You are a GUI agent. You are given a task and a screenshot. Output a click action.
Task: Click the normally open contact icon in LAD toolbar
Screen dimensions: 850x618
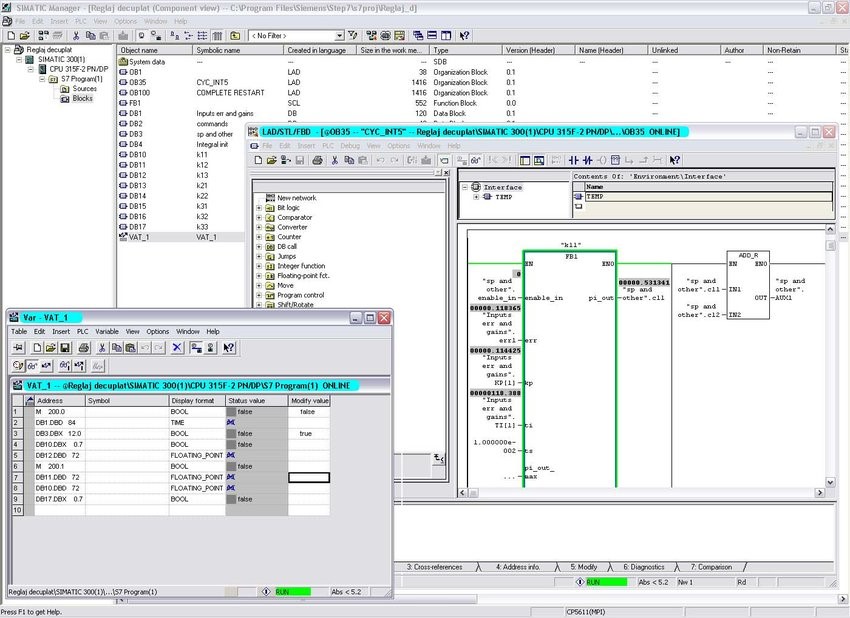[x=574, y=160]
